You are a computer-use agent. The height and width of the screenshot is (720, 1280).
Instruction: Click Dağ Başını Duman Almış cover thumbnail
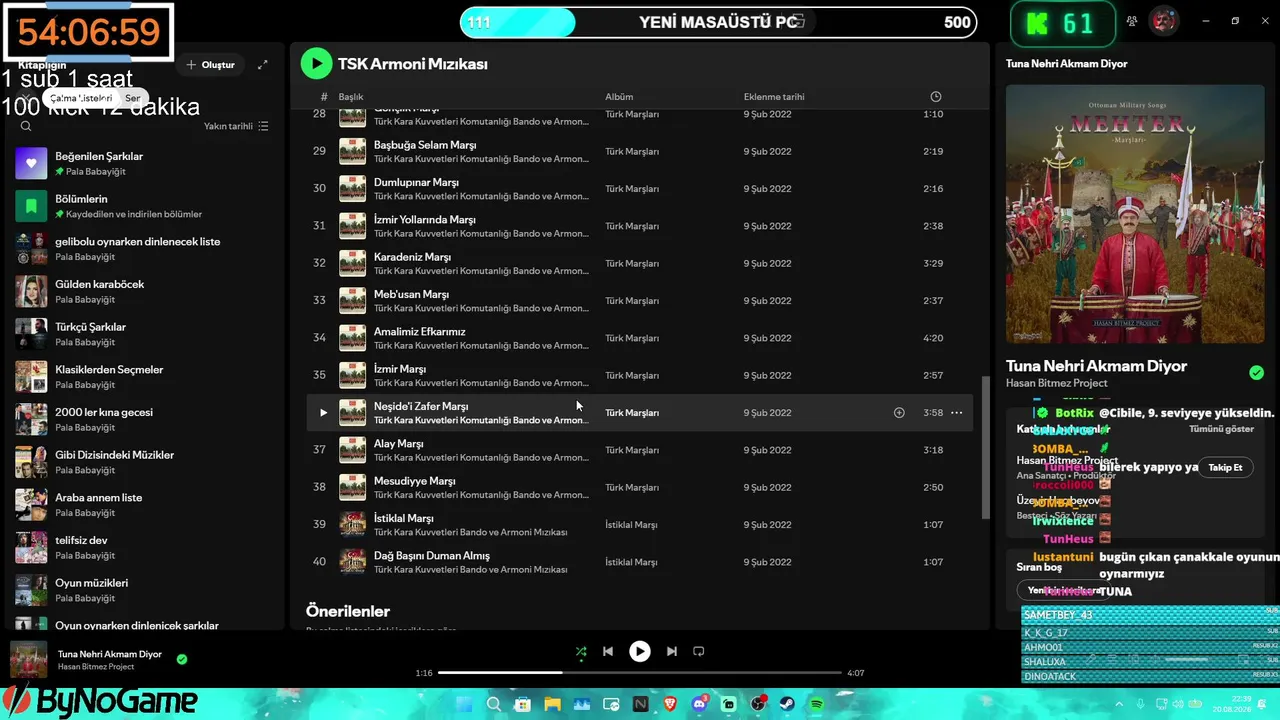352,562
